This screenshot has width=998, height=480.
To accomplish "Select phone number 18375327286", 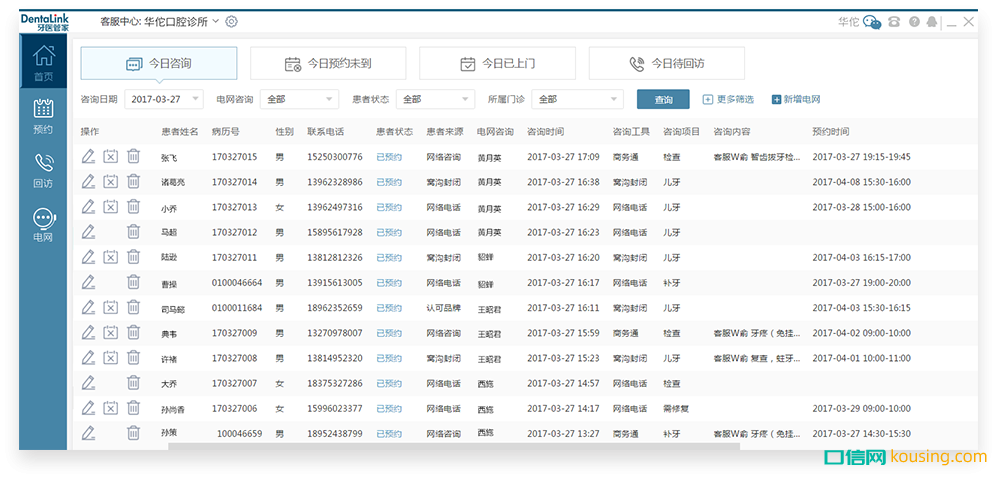I will tap(335, 383).
